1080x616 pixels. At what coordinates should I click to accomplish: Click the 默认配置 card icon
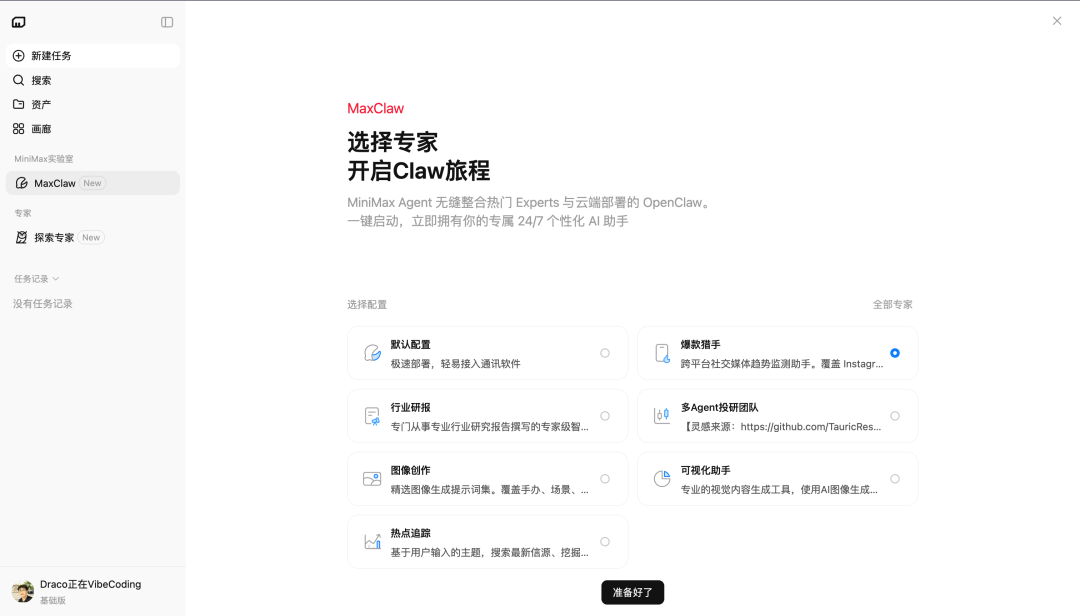(x=372, y=353)
